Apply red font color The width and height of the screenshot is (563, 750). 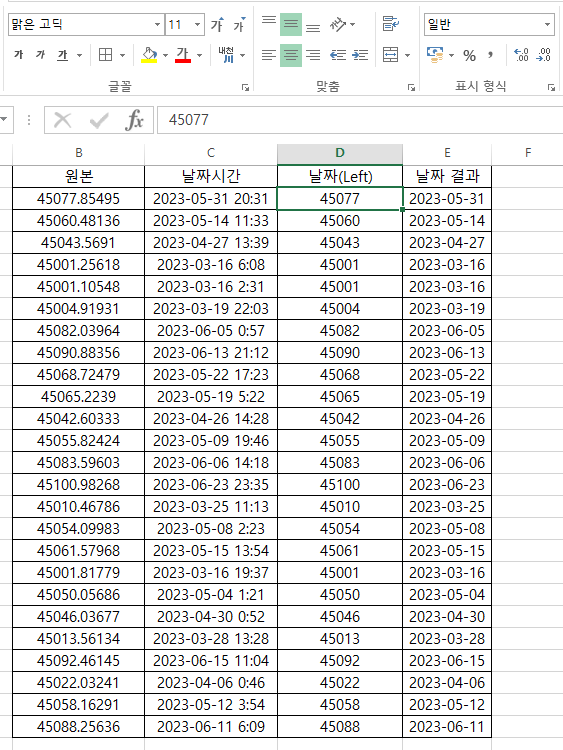(183, 55)
